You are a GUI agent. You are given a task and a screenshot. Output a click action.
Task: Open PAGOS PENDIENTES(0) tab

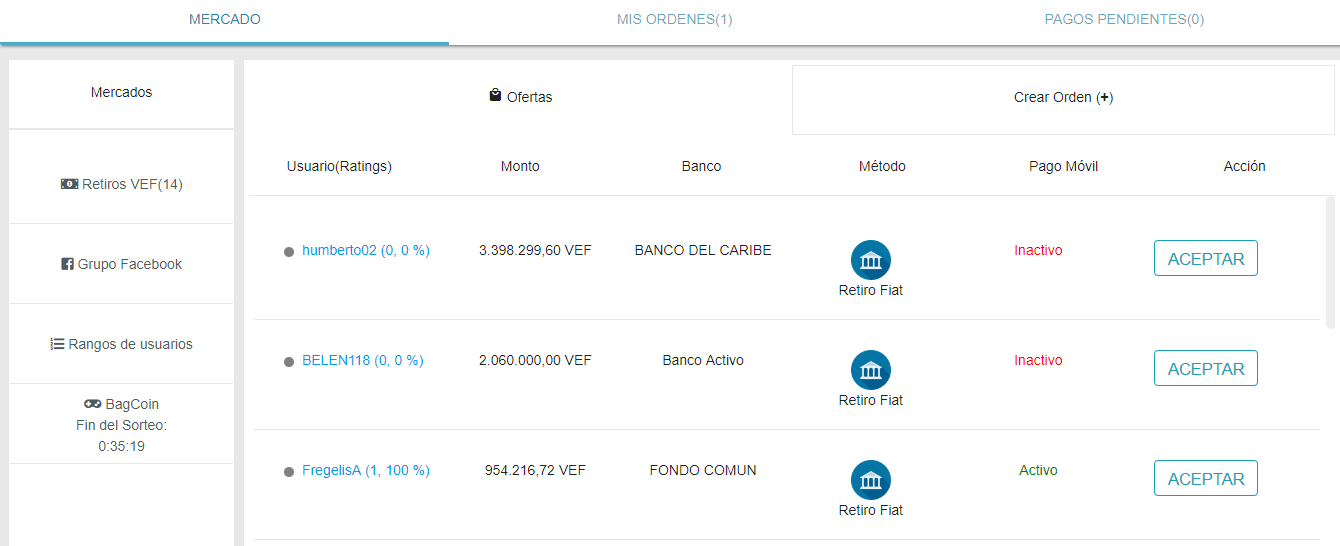pos(1123,20)
